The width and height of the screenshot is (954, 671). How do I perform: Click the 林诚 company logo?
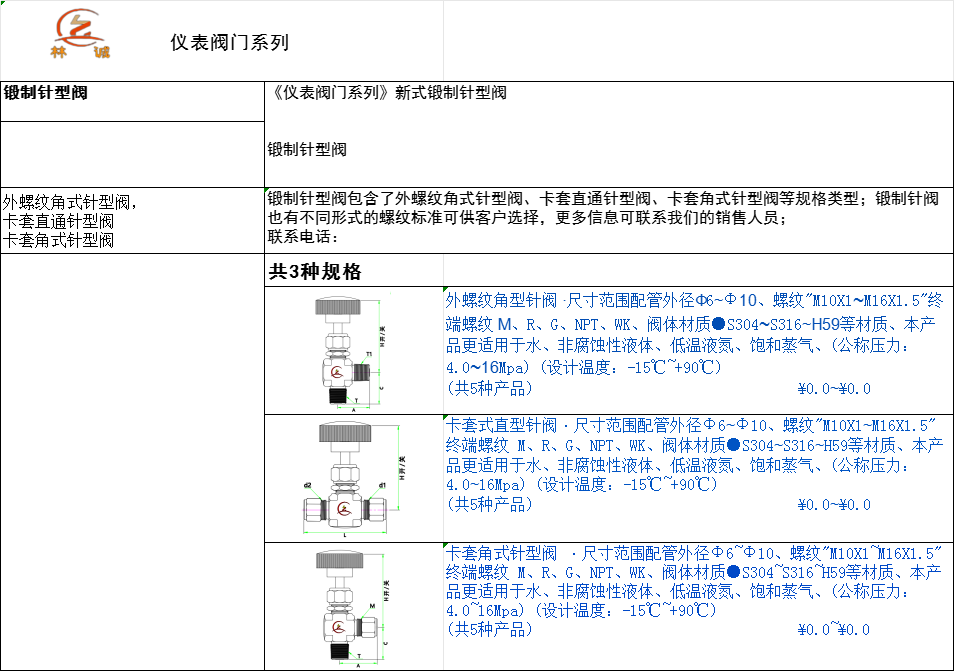80,36
